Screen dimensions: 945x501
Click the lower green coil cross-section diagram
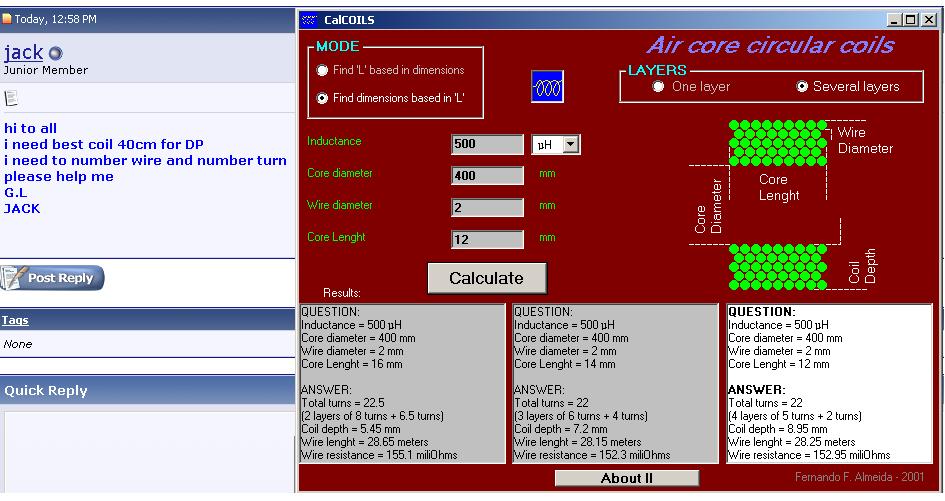tap(777, 267)
